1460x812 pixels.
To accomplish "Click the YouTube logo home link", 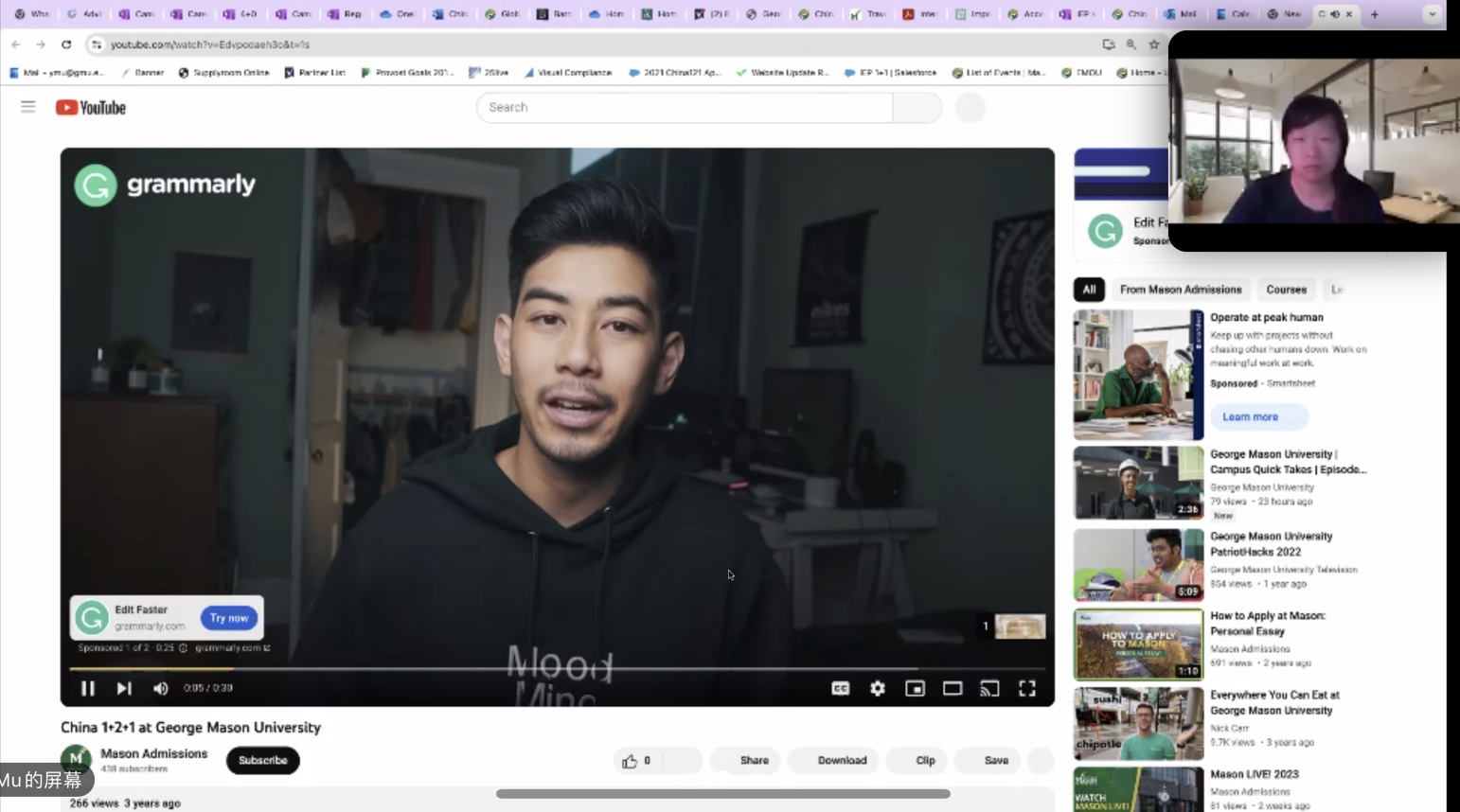I will pos(91,108).
